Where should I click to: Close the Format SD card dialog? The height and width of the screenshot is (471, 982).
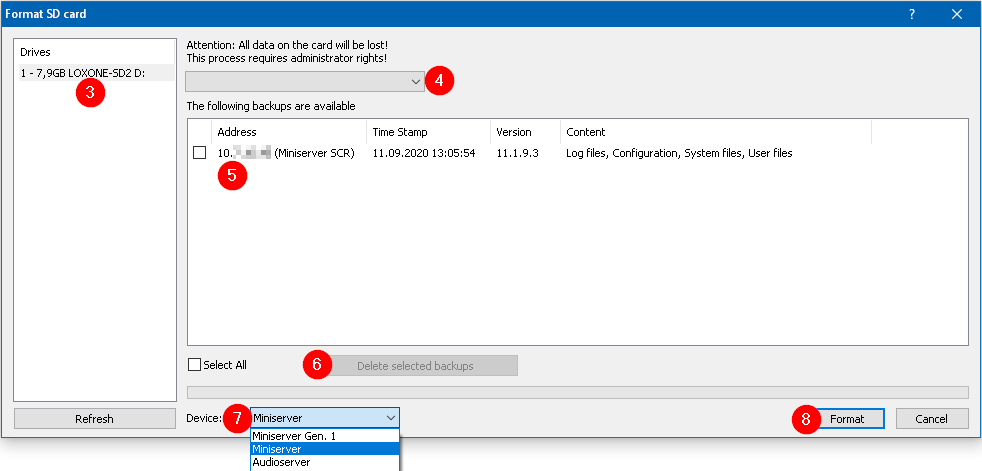point(957,14)
